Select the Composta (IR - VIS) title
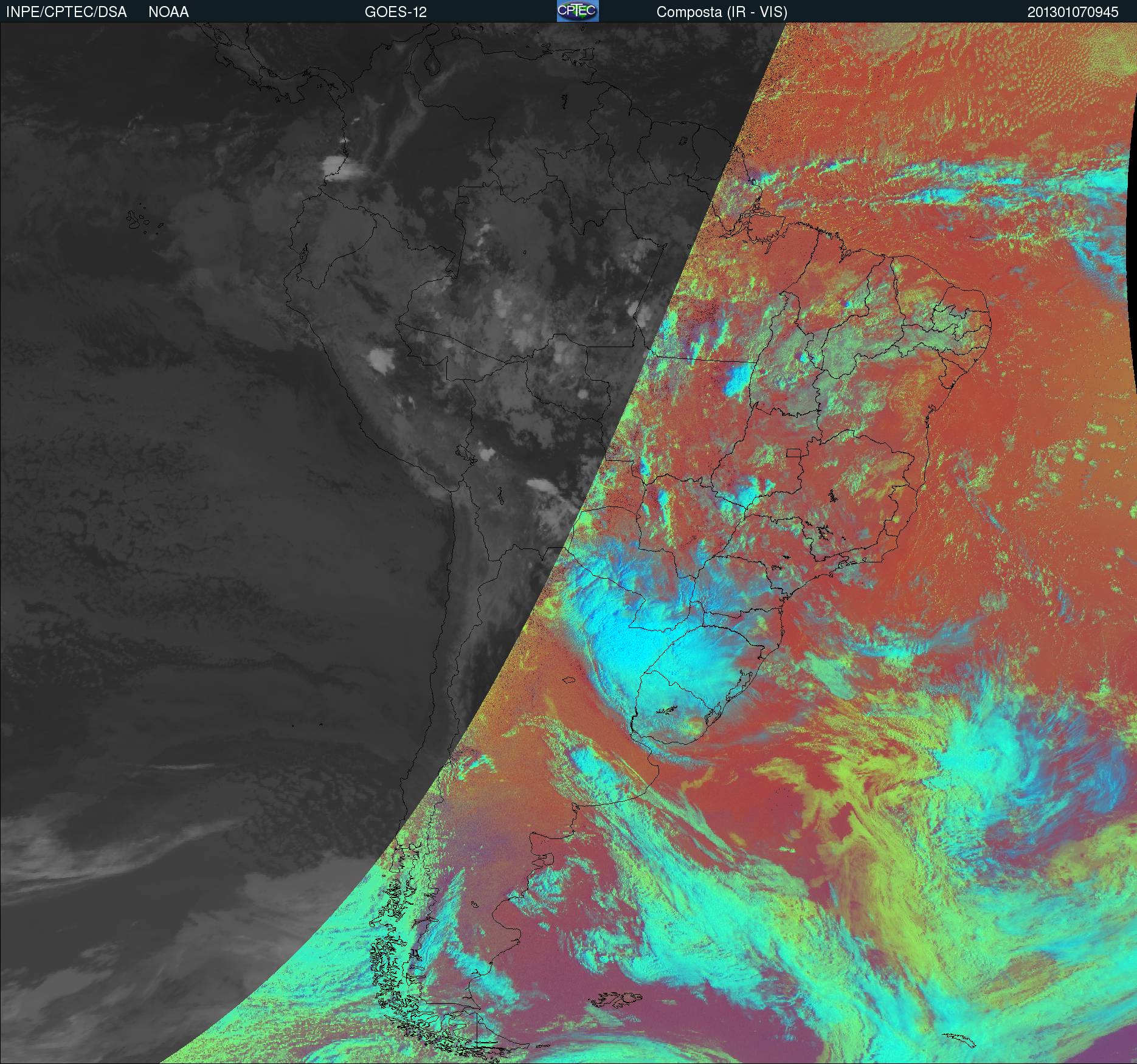Image resolution: width=1137 pixels, height=1064 pixels. tap(722, 12)
